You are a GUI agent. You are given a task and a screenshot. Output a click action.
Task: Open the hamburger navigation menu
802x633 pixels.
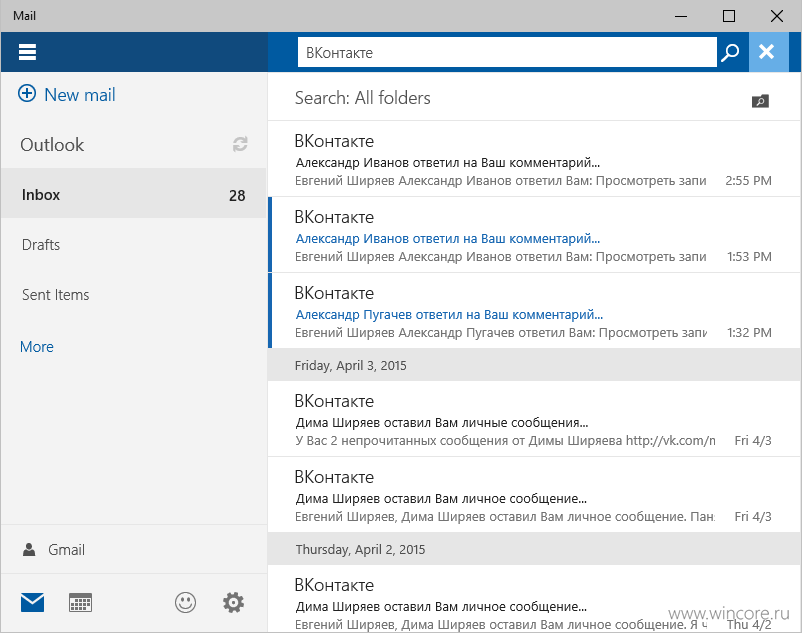(x=27, y=52)
